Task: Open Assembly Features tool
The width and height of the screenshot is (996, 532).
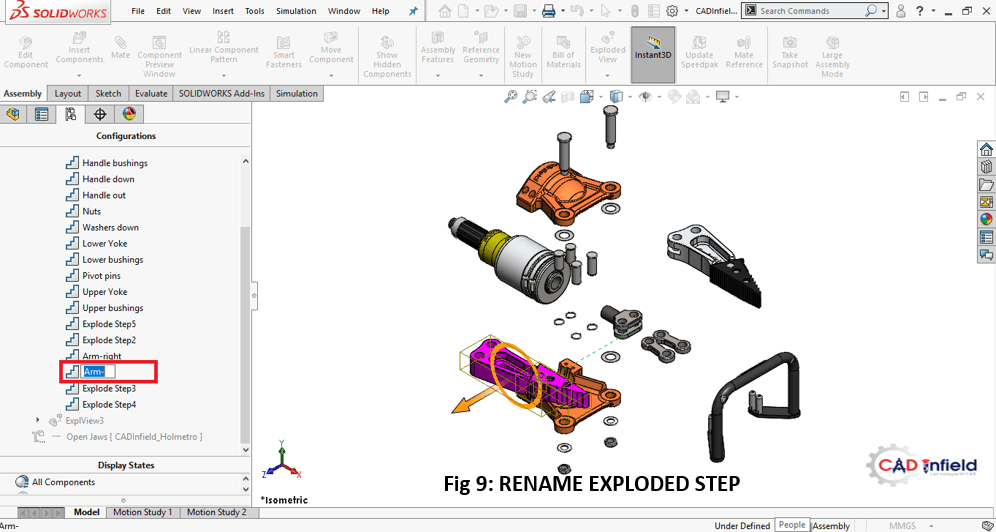Action: 438,48
